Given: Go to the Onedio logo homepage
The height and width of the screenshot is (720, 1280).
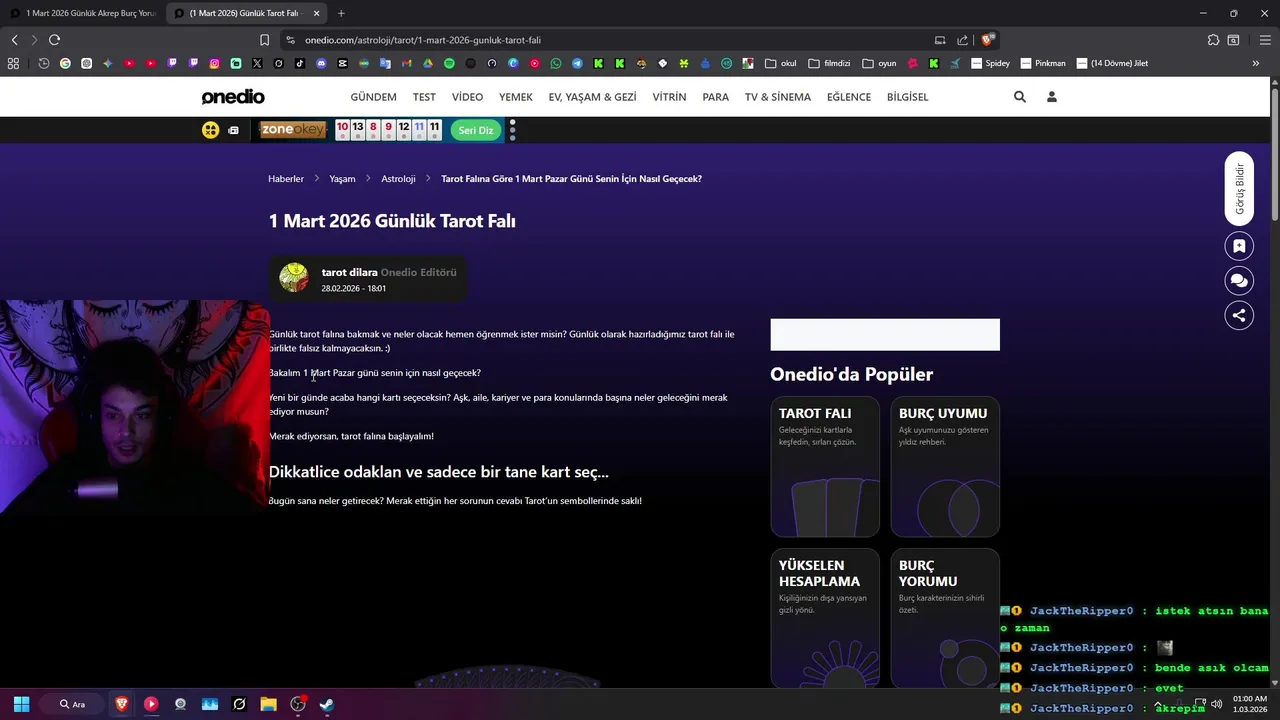Looking at the screenshot, I should click(233, 97).
